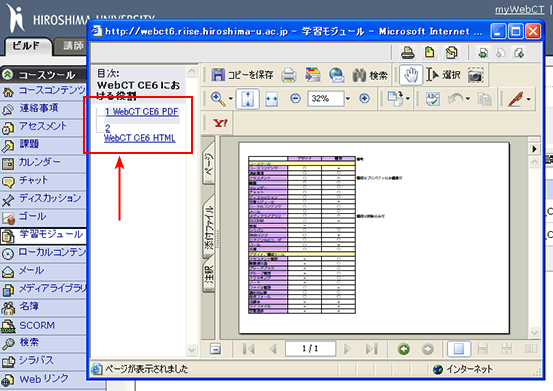This screenshot has width=553, height=391.
Task: Click the save a copy disk icon
Action: click(x=218, y=75)
